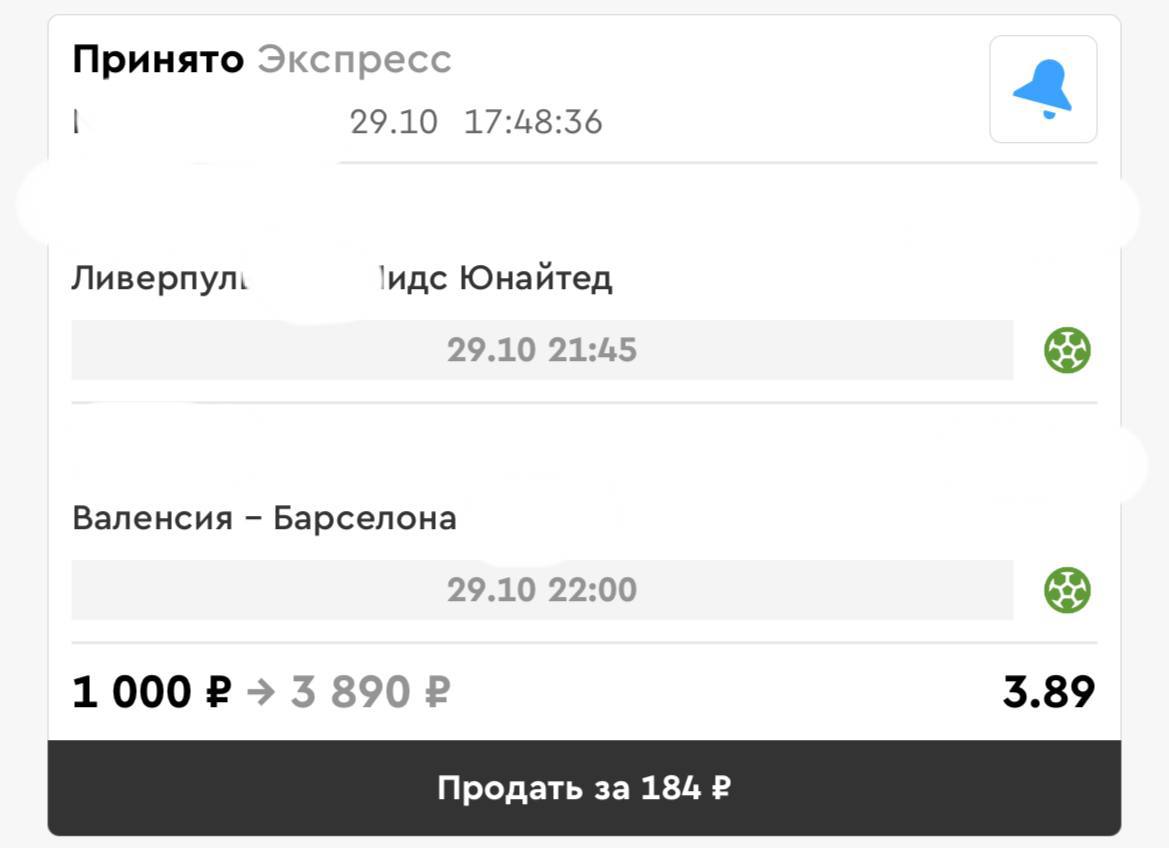Click the ruble sign after 3 890
The image size is (1169, 848).
click(x=436, y=692)
